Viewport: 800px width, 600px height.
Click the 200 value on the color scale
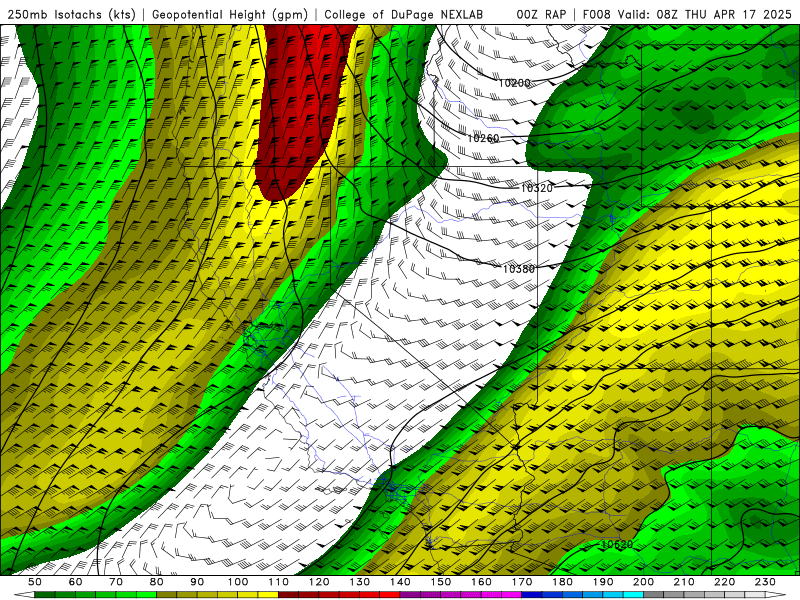point(643,582)
